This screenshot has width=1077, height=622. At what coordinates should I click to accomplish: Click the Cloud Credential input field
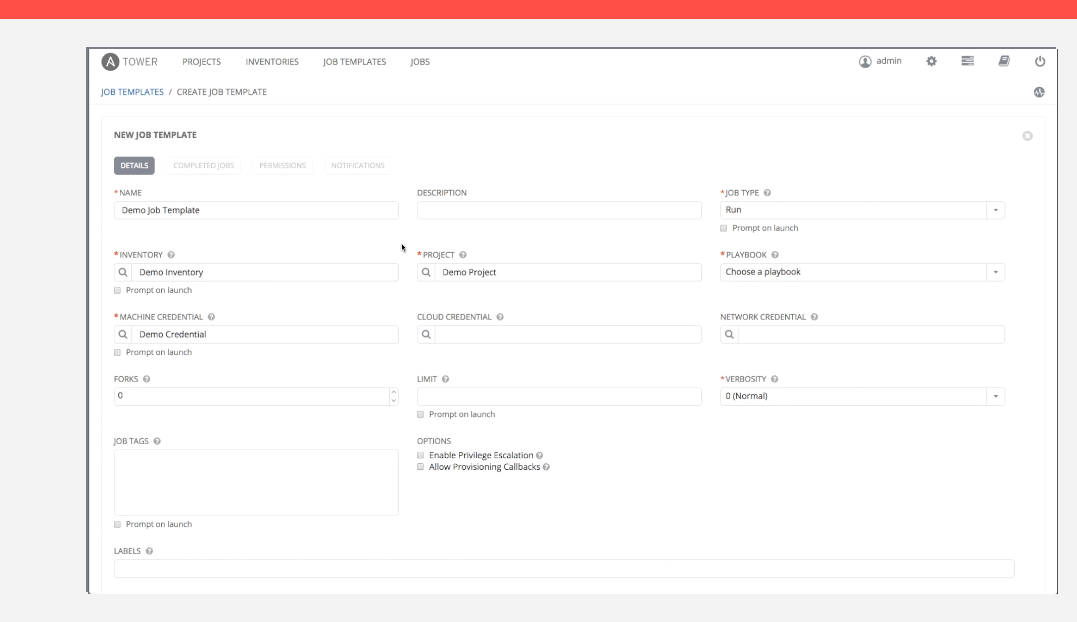tap(568, 334)
